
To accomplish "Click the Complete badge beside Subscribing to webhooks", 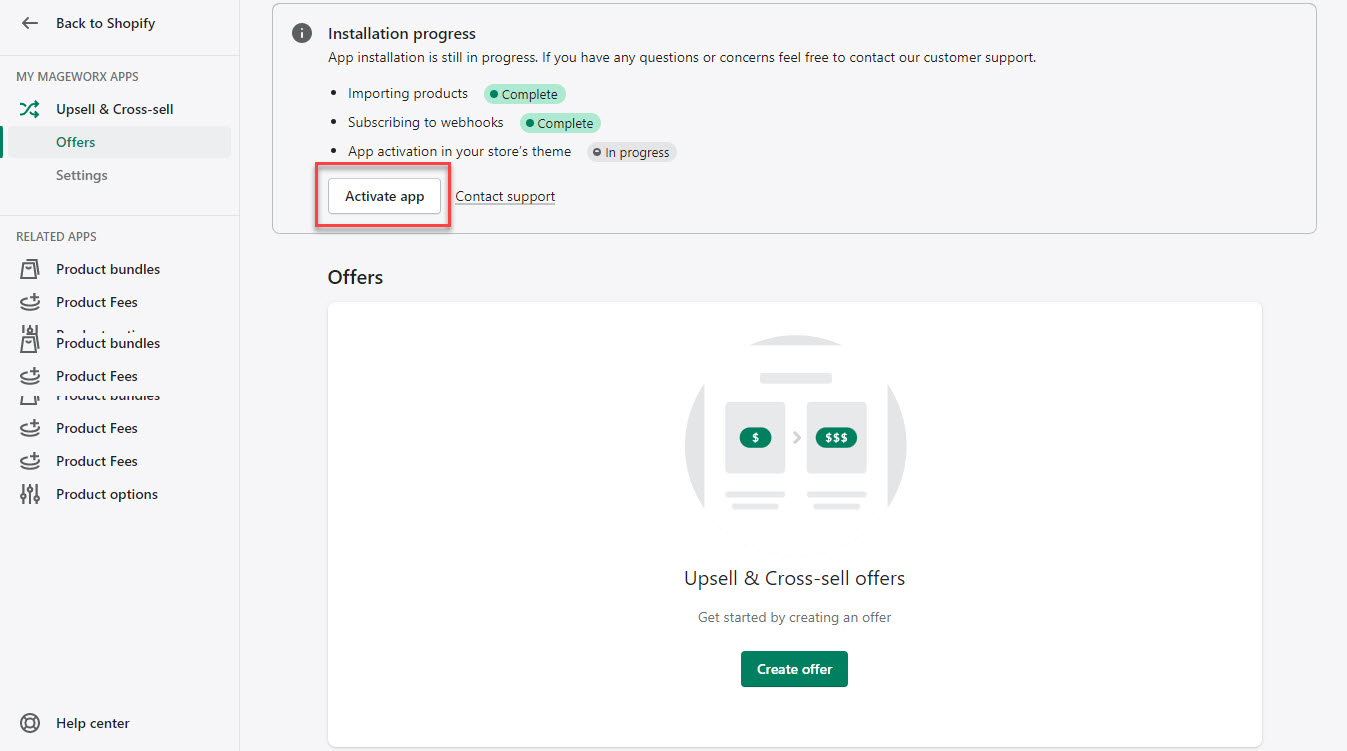I will [560, 122].
